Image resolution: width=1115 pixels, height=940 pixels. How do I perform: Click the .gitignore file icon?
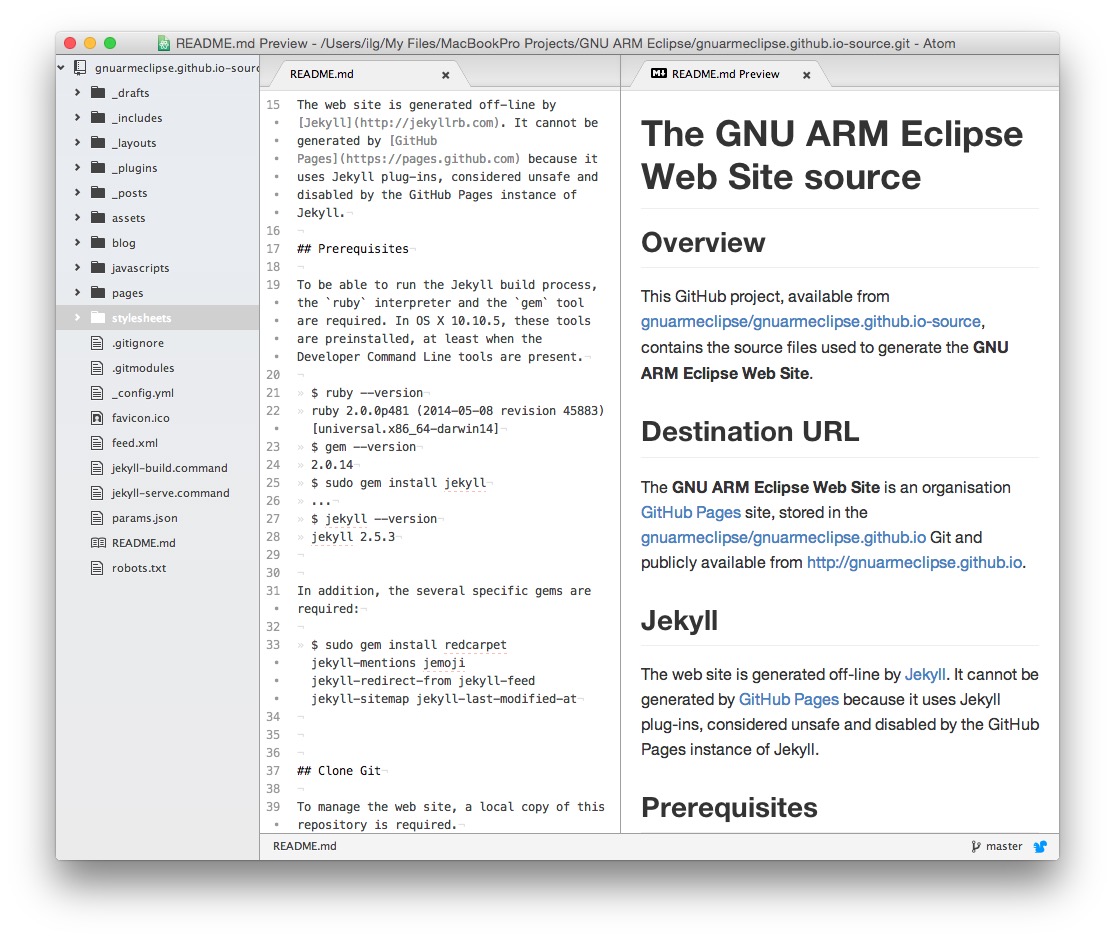click(97, 343)
